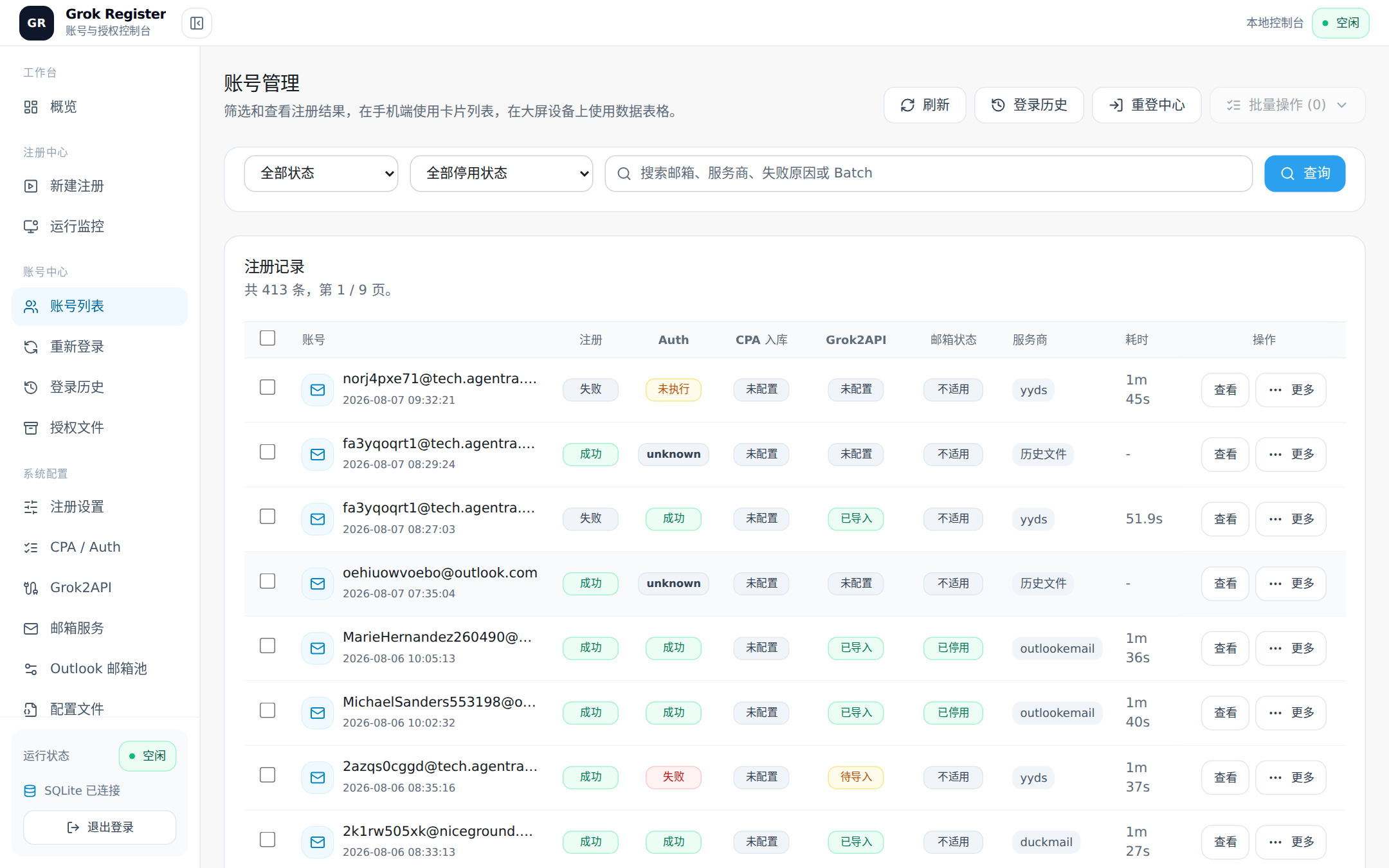This screenshot has width=1389, height=868.
Task: Click the mail icon for MichaelSanders553198 row
Action: [318, 713]
